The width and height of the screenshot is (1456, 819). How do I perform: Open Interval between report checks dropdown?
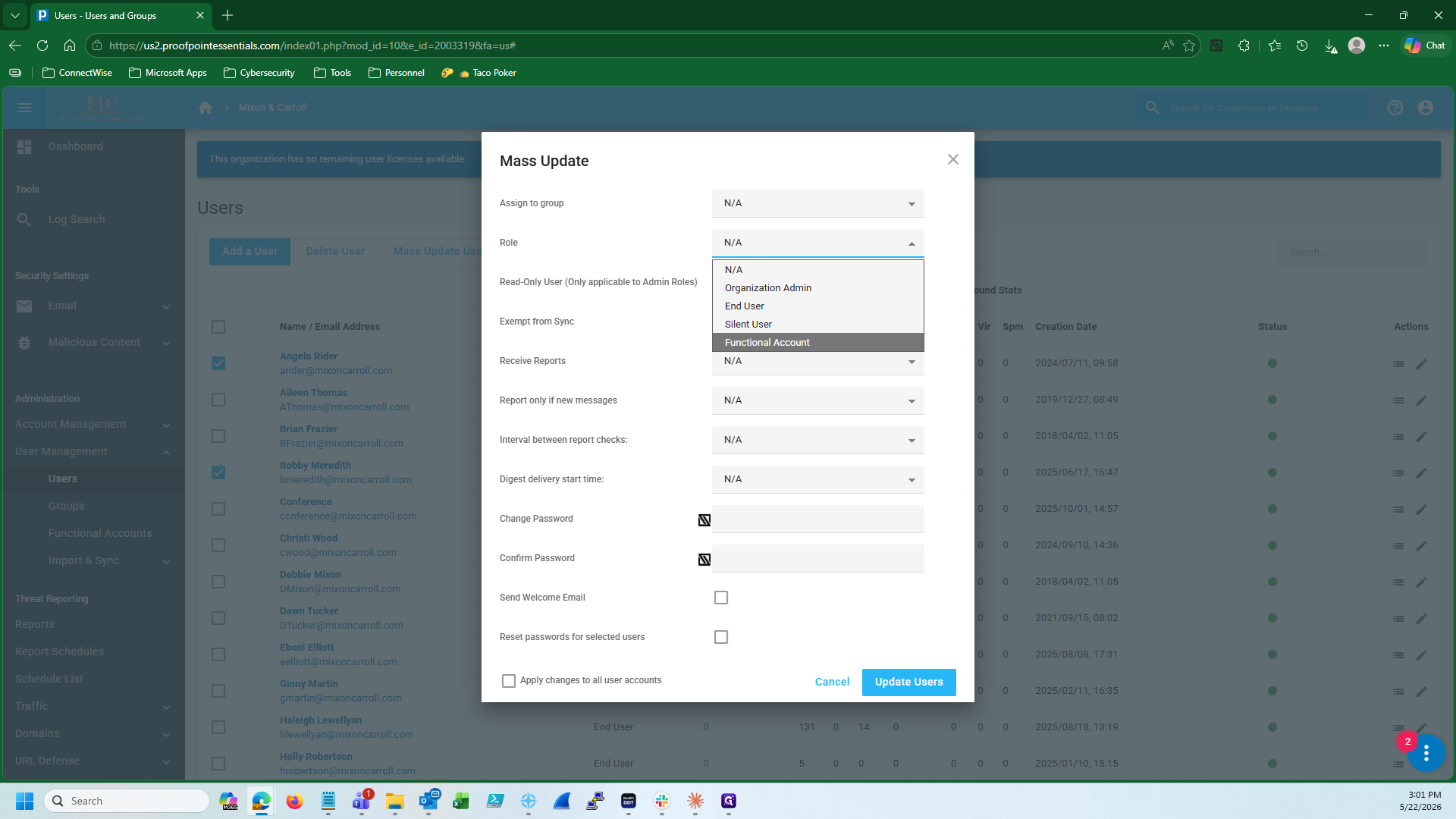[817, 440]
